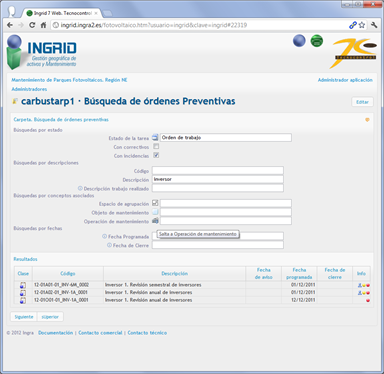
Task: Open the Documentación link
Action: click(x=55, y=333)
